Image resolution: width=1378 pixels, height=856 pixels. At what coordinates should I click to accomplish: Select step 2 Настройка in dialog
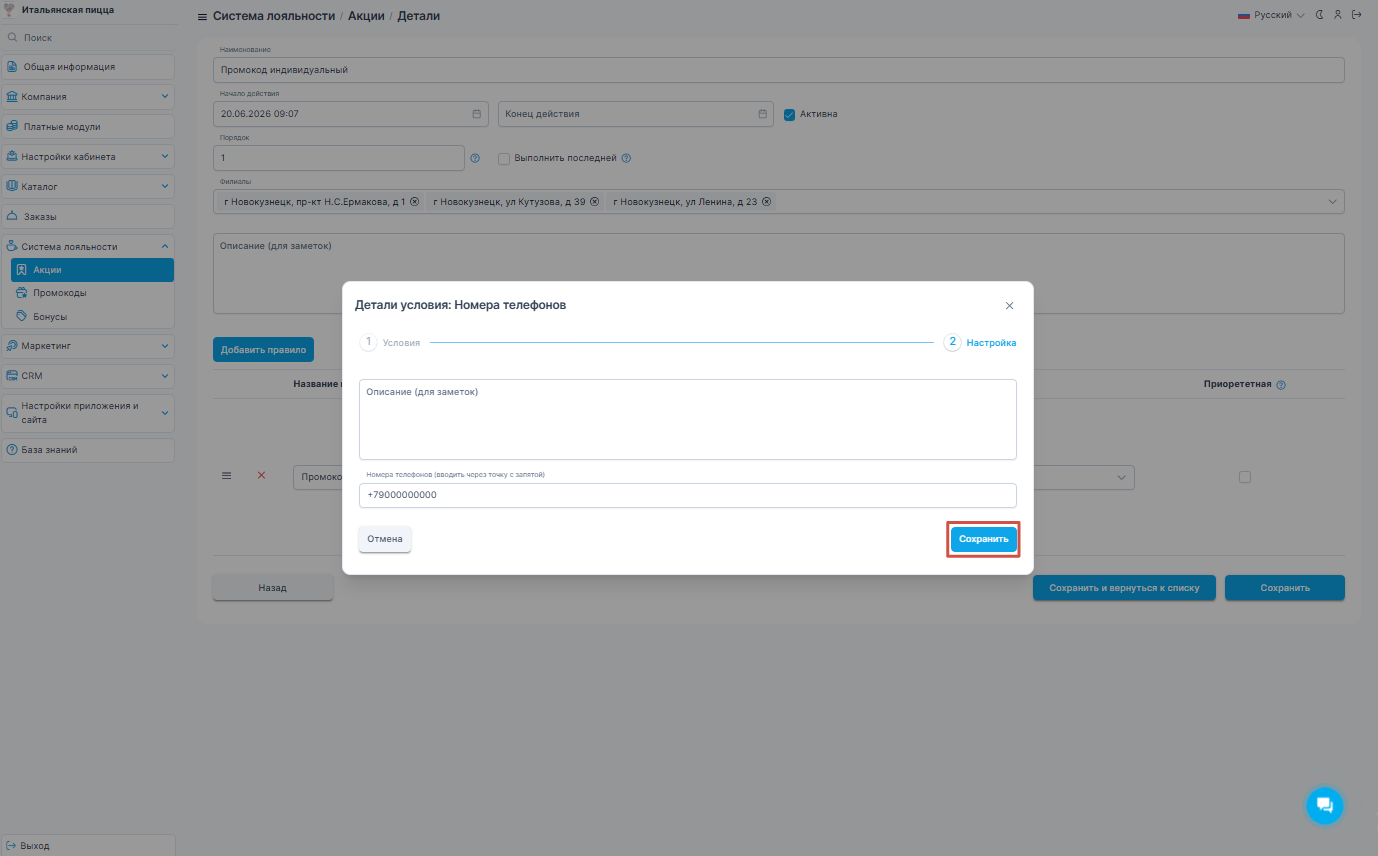(980, 342)
